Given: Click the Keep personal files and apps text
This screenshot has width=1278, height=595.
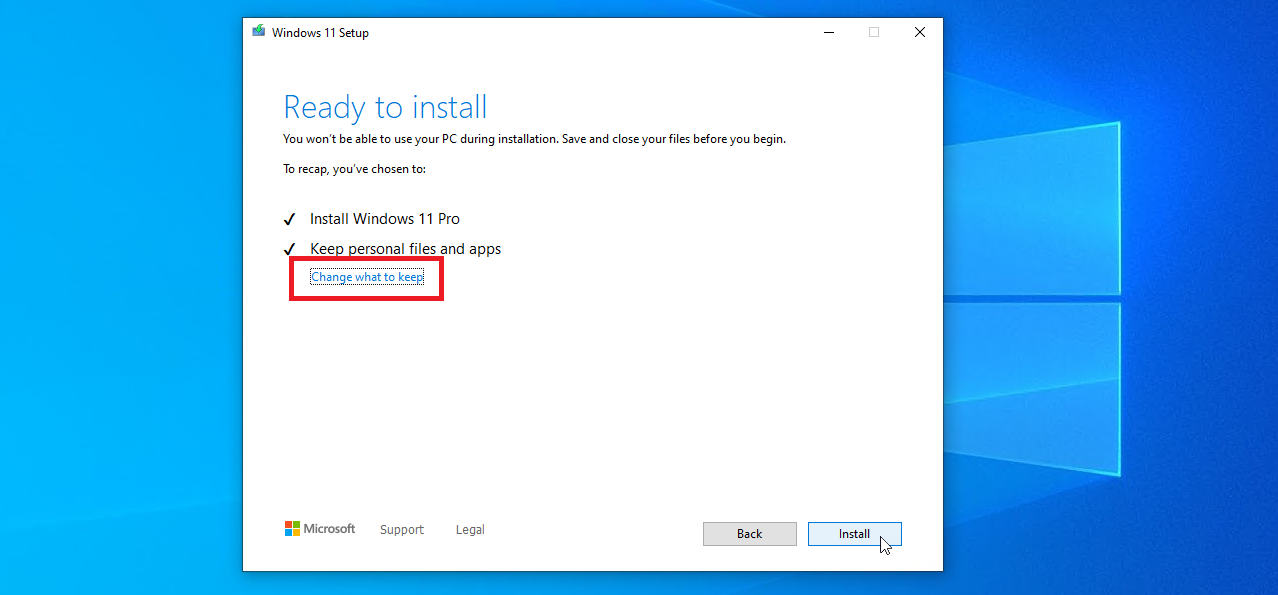Looking at the screenshot, I should click(x=405, y=248).
